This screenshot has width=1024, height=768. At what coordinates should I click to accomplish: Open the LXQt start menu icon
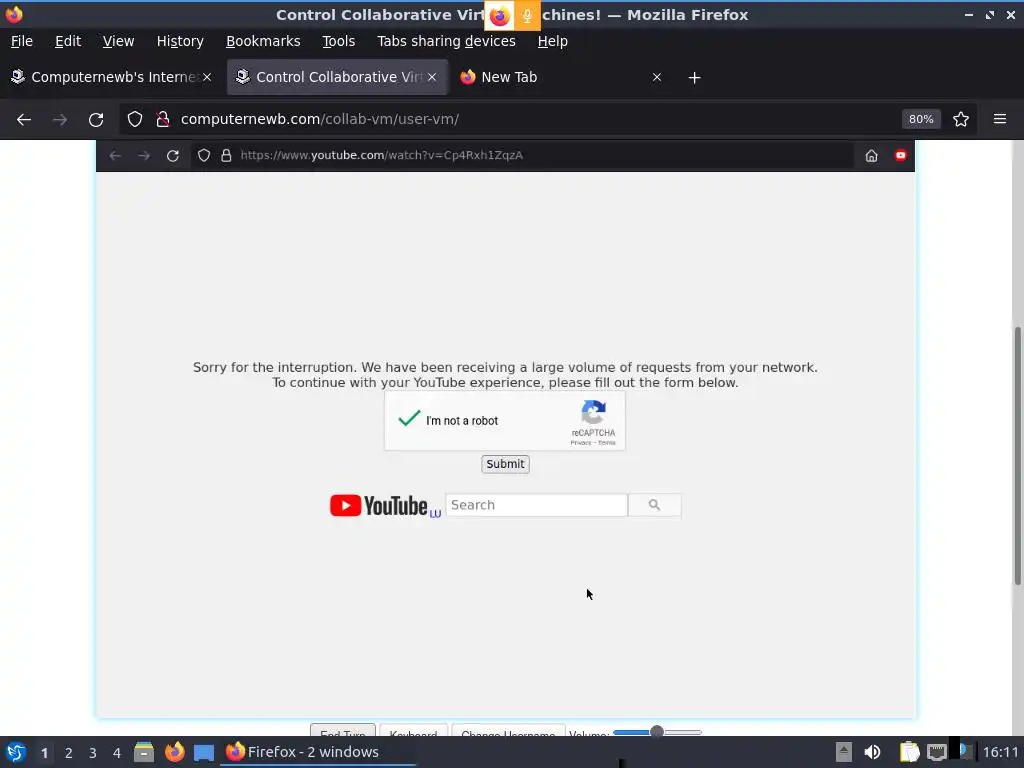point(16,752)
